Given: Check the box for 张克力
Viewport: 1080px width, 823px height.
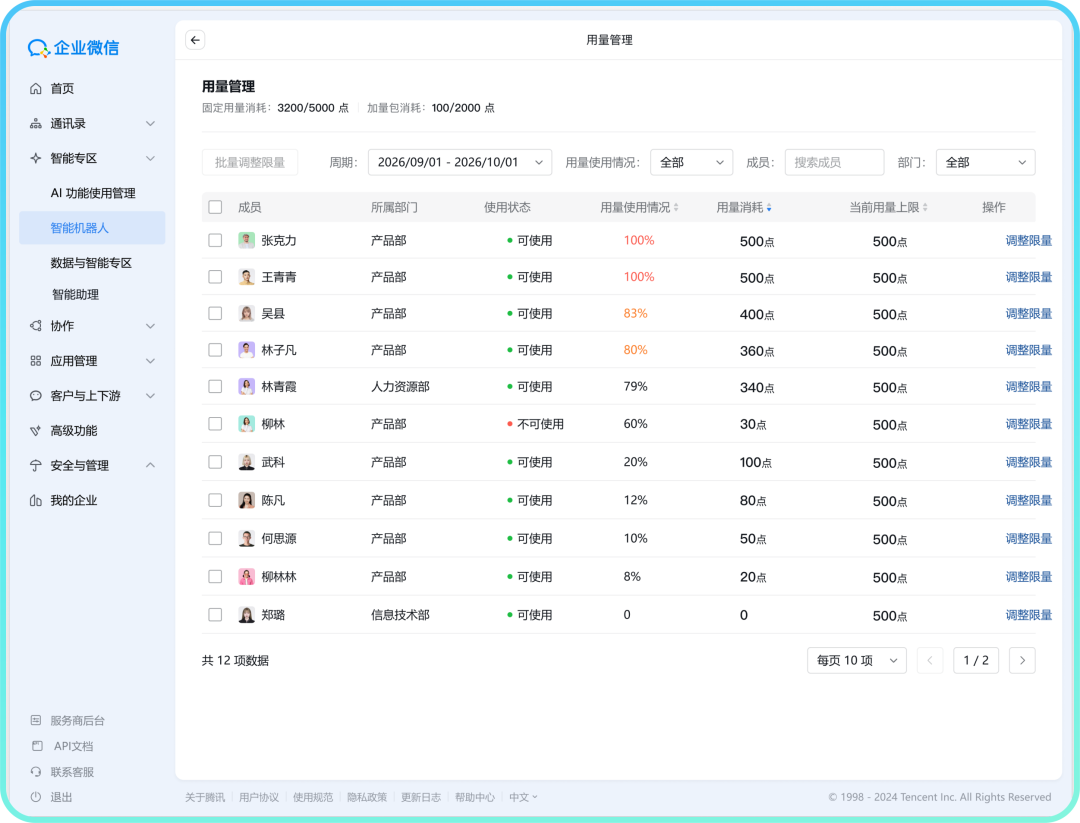Looking at the screenshot, I should [216, 240].
